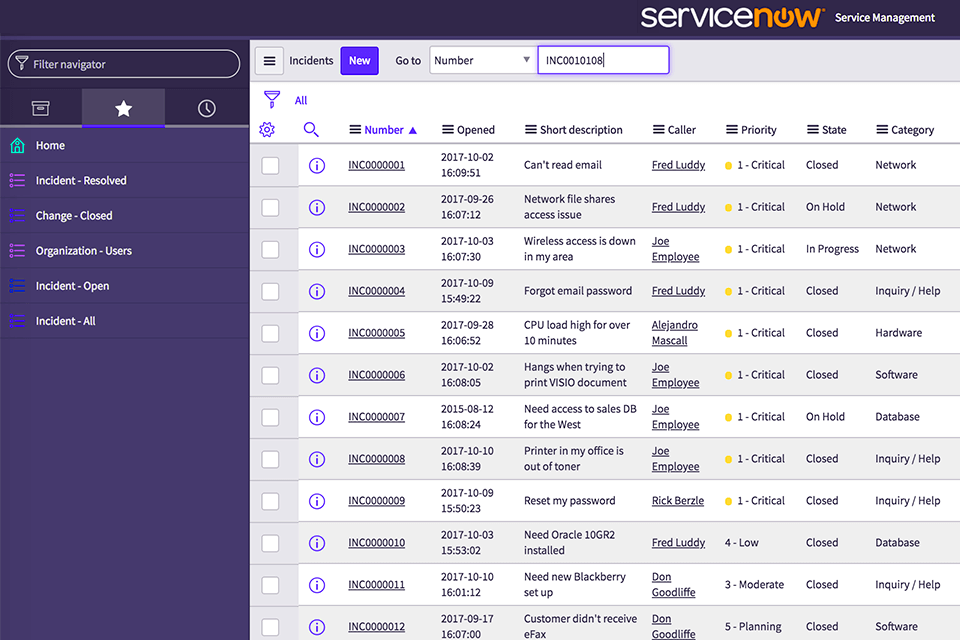Click the Incident - Open sidebar icon
960x640 pixels.
click(x=17, y=285)
